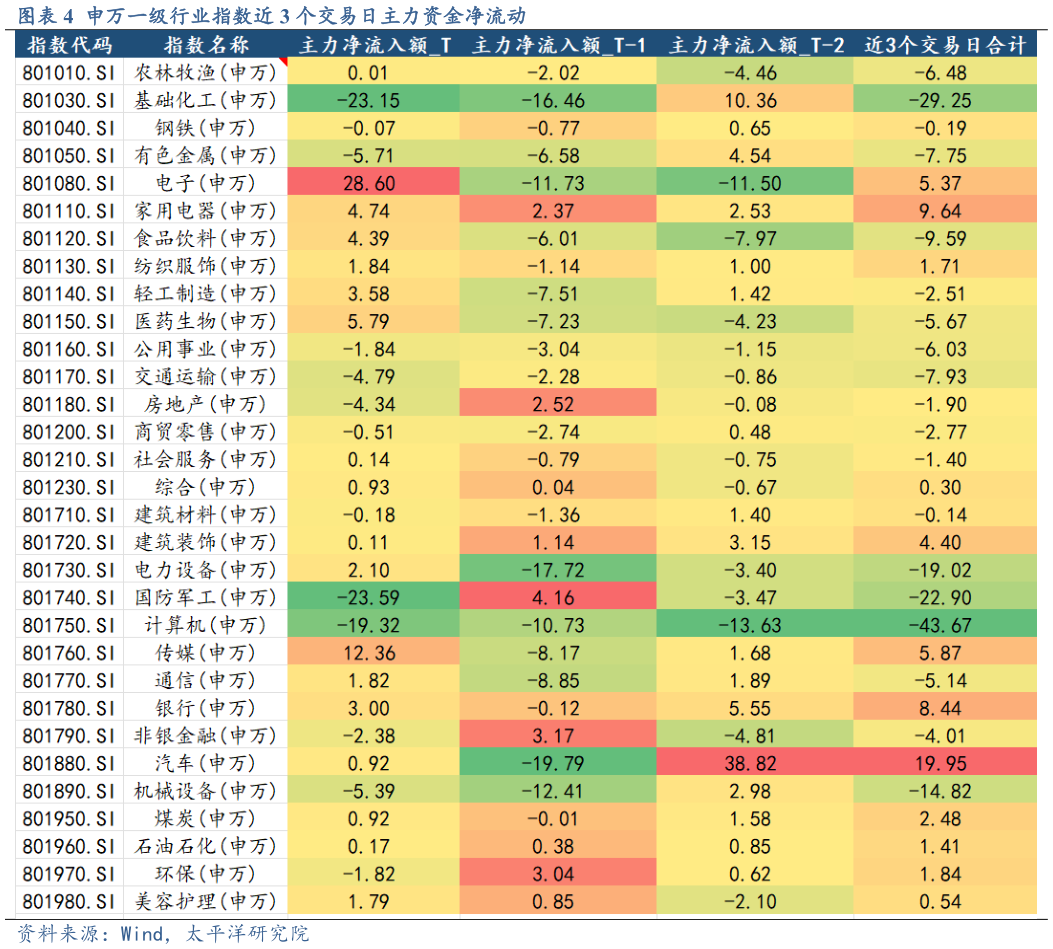1053x949 pixels.
Task: Click the 医药生物(申万) name cell
Action: click(205, 321)
